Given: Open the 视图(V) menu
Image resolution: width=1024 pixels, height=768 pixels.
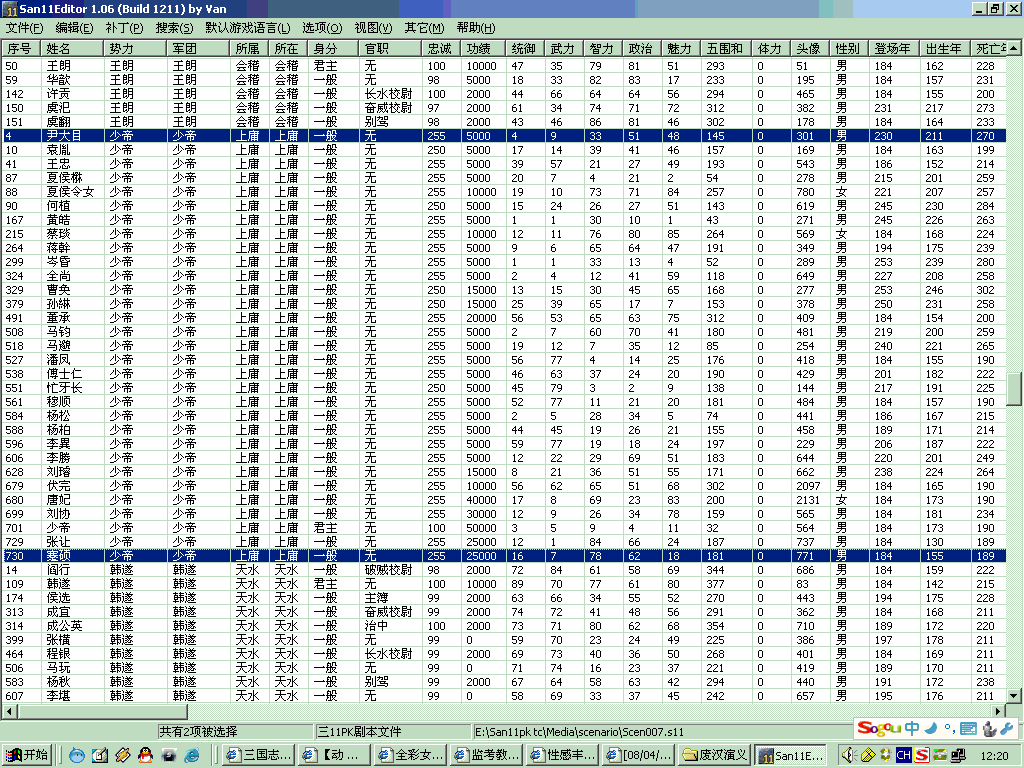Looking at the screenshot, I should (373, 28).
